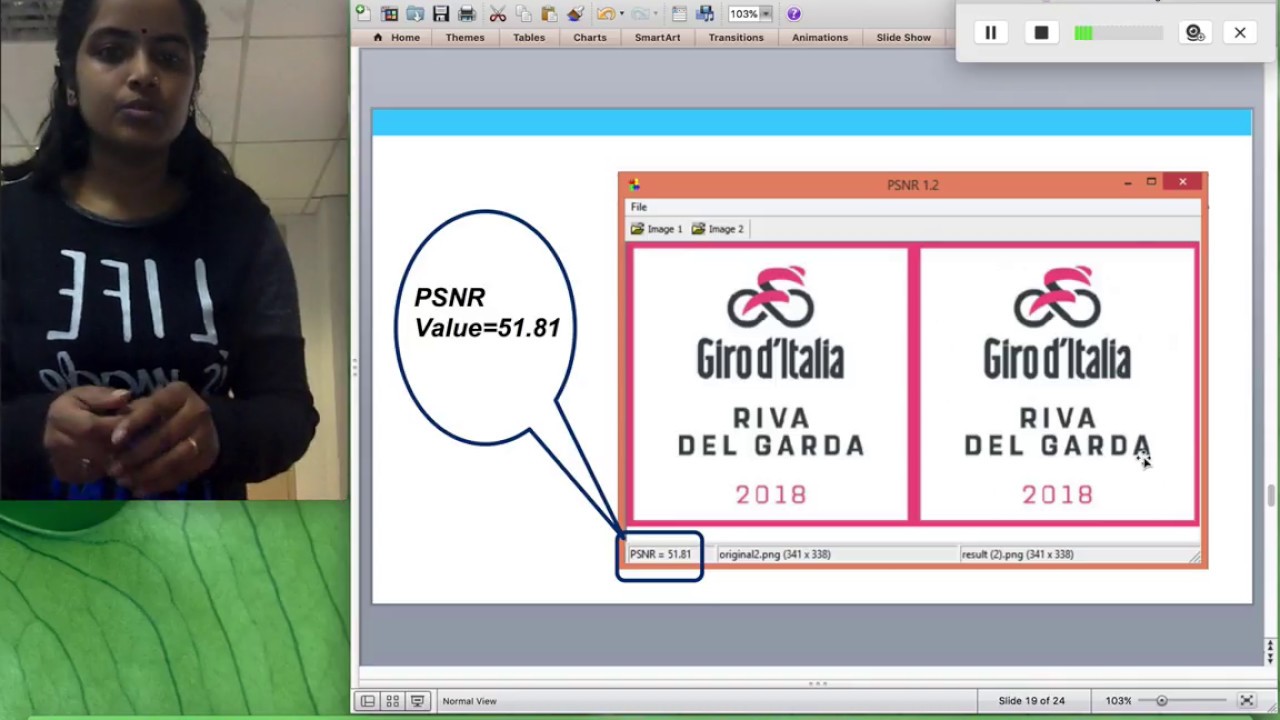
Task: Toggle the webcam in the recording panel
Action: (x=1194, y=33)
